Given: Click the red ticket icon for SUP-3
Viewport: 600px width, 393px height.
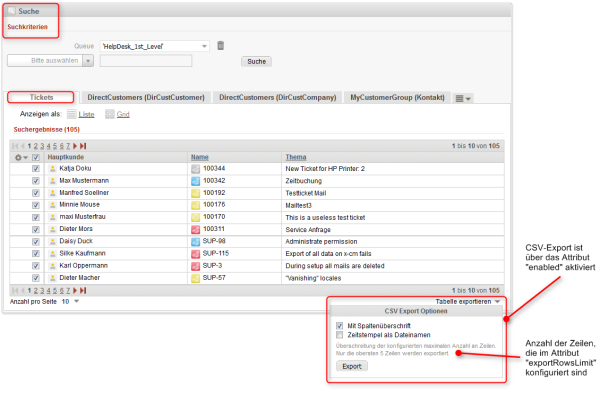Looking at the screenshot, I should pos(196,266).
